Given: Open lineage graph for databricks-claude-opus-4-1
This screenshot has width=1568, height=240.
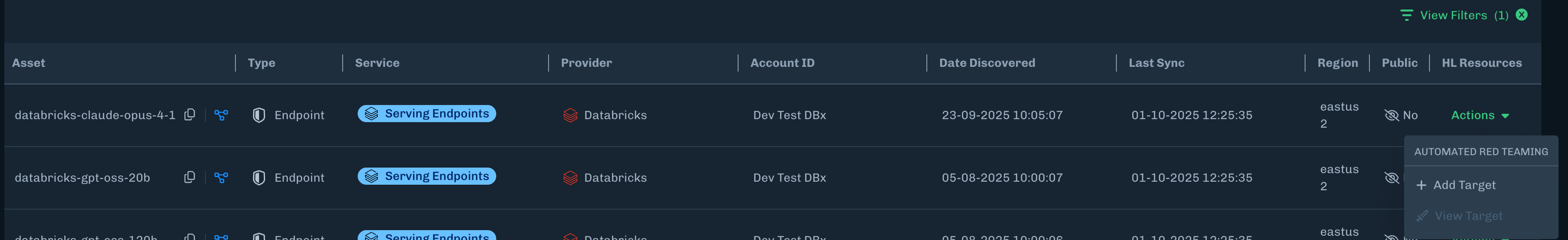Looking at the screenshot, I should coord(221,115).
